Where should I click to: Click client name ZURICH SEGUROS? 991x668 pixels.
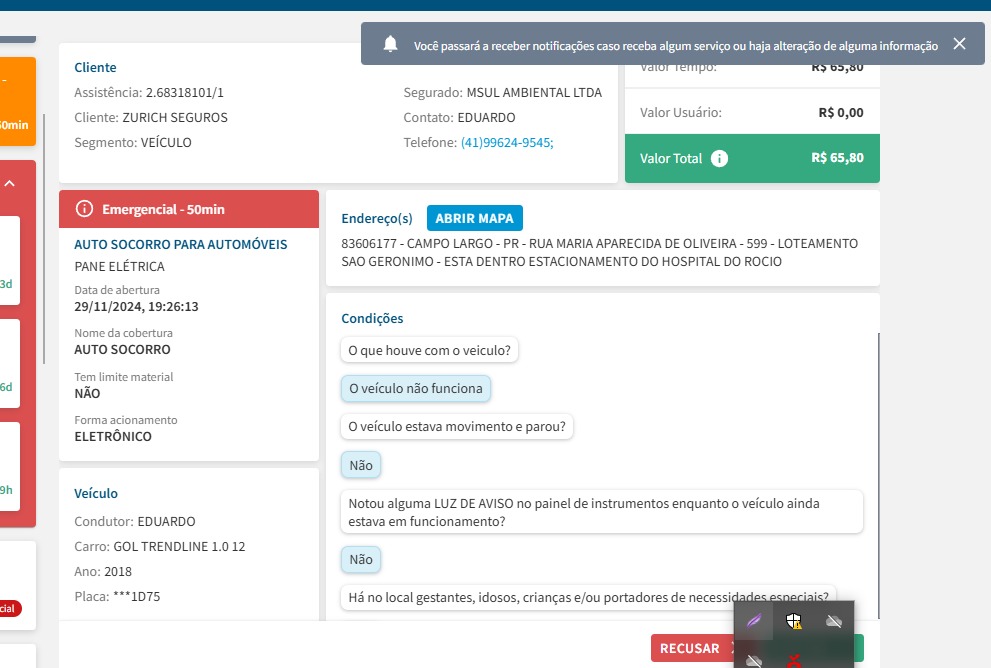(175, 118)
